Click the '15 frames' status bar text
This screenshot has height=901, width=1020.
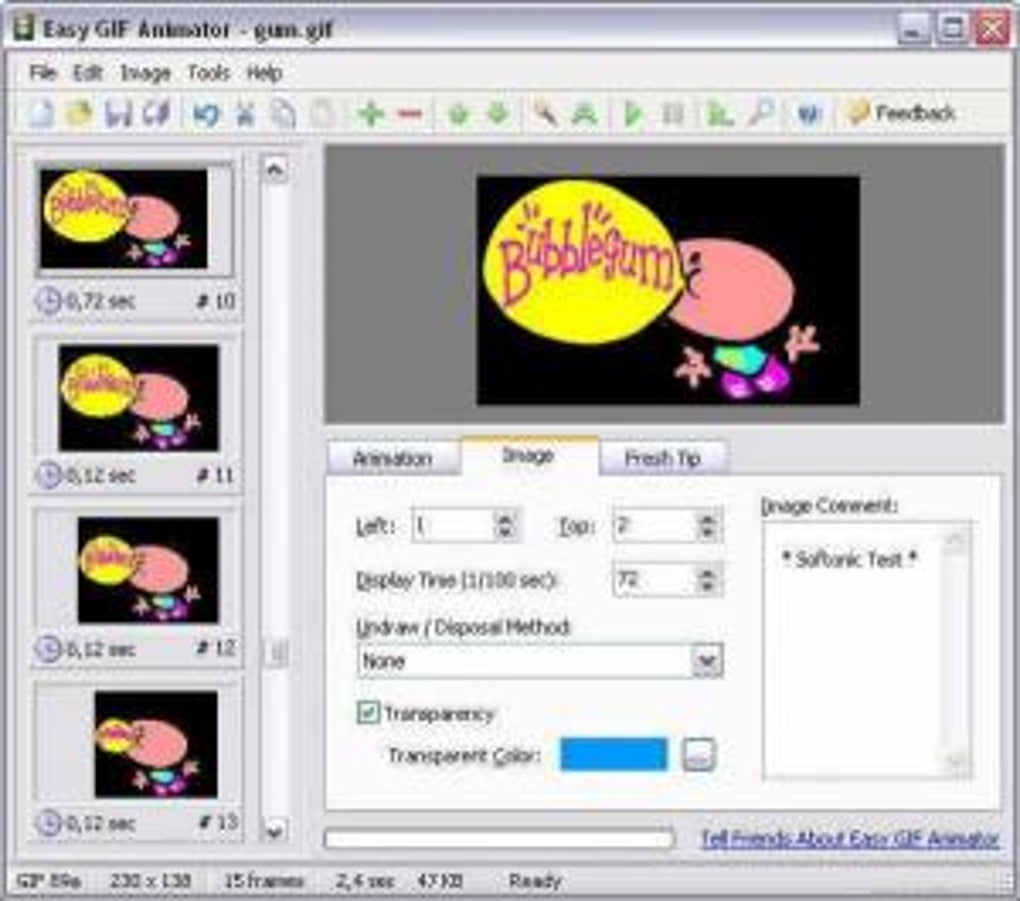[264, 881]
